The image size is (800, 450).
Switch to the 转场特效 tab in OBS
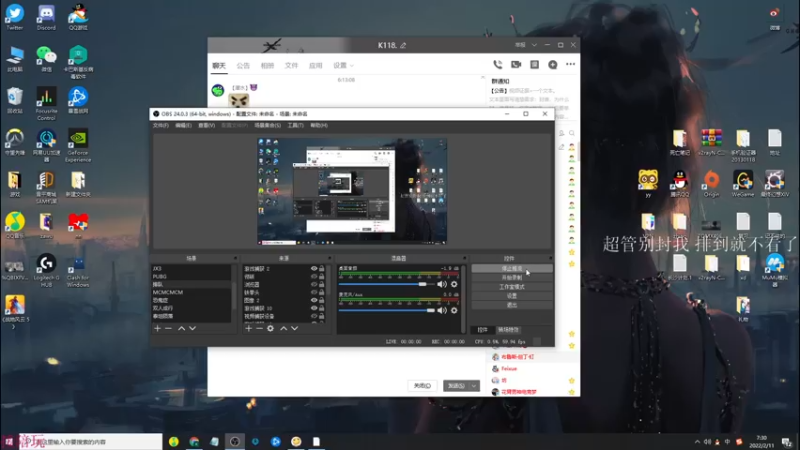tap(508, 330)
